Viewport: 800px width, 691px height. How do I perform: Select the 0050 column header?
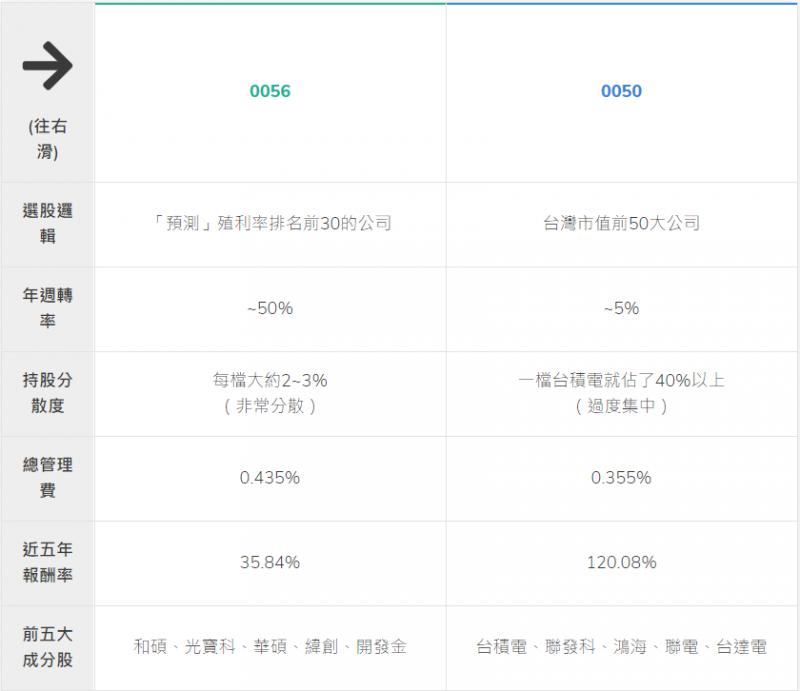(x=621, y=91)
